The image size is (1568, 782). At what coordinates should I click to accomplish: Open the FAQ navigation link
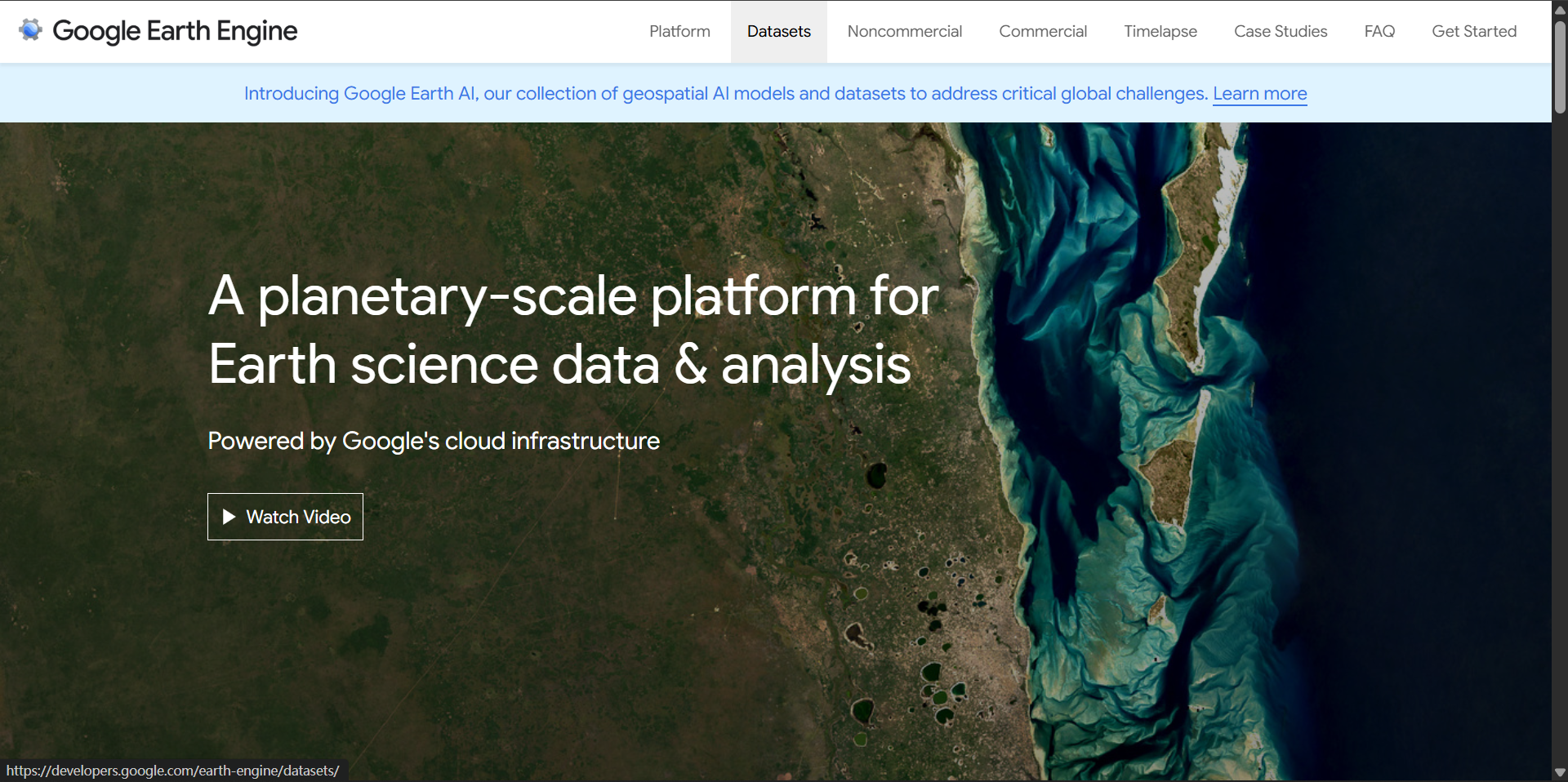pyautogui.click(x=1379, y=31)
